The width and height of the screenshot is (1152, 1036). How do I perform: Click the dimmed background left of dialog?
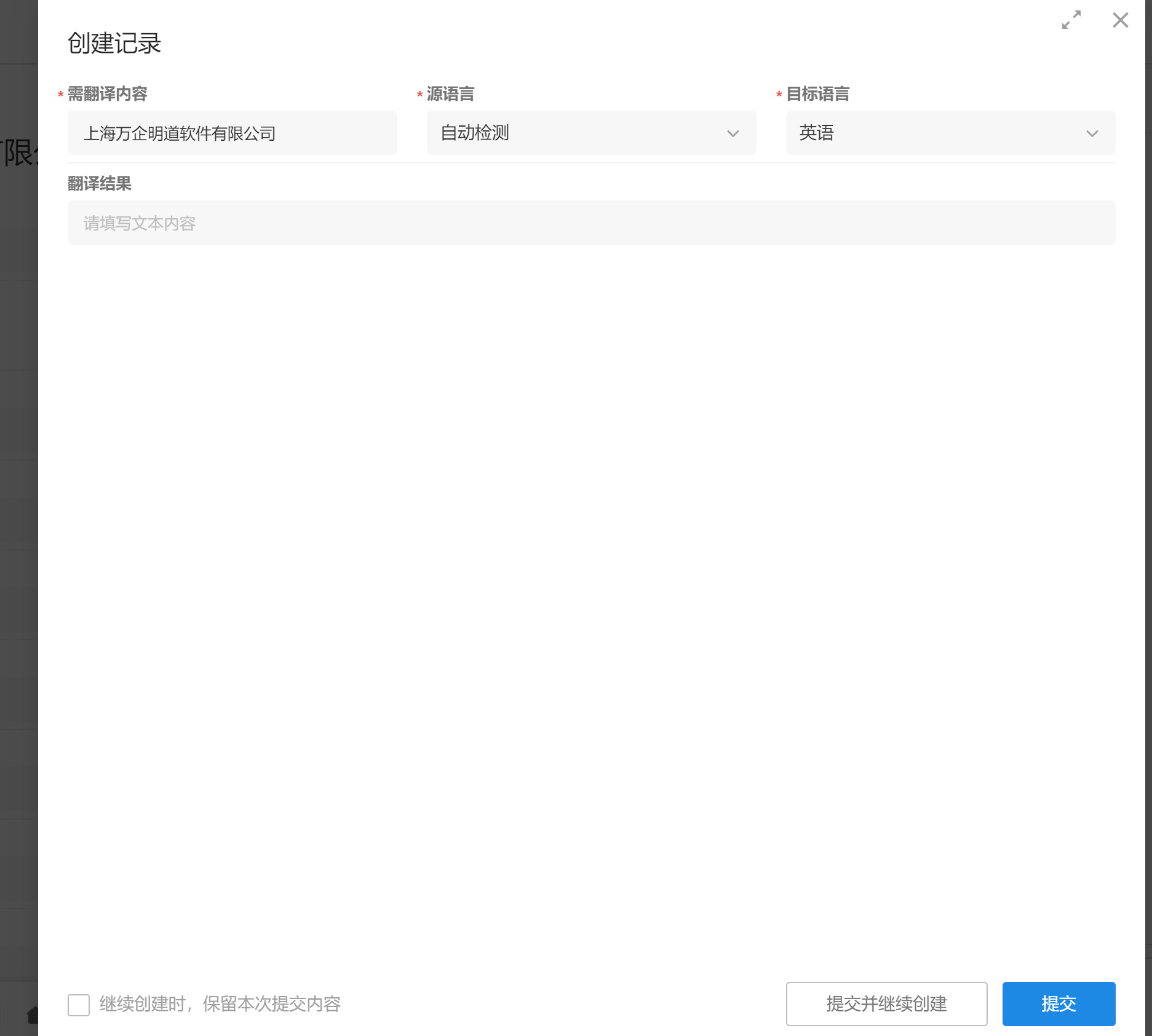18,492
